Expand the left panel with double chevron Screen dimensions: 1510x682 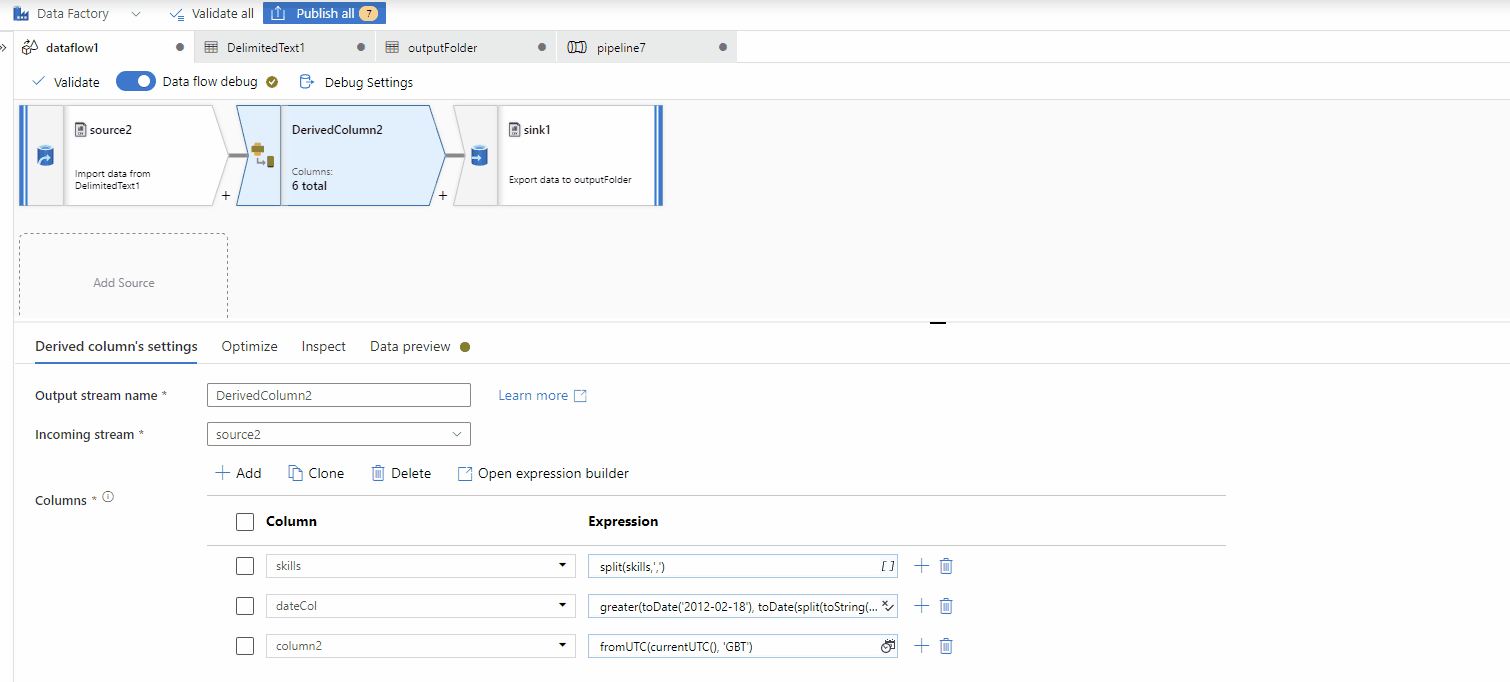coord(4,47)
